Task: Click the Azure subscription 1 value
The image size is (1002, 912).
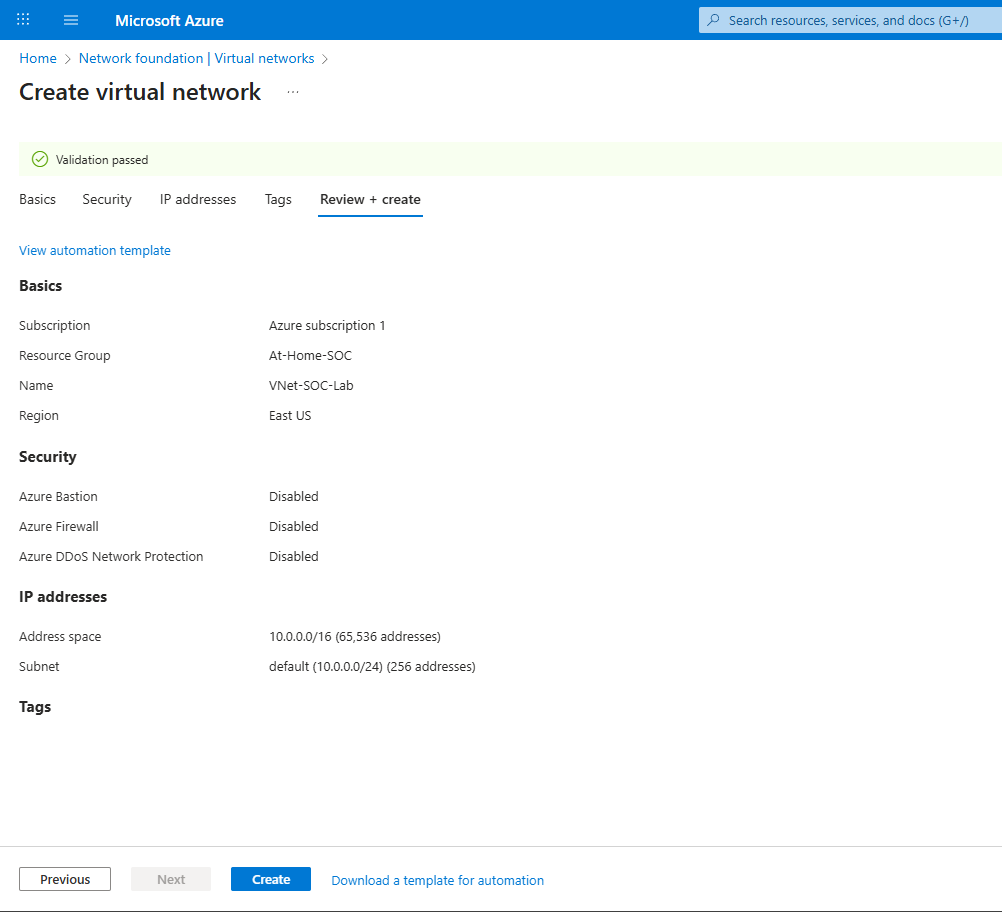Action: click(327, 325)
